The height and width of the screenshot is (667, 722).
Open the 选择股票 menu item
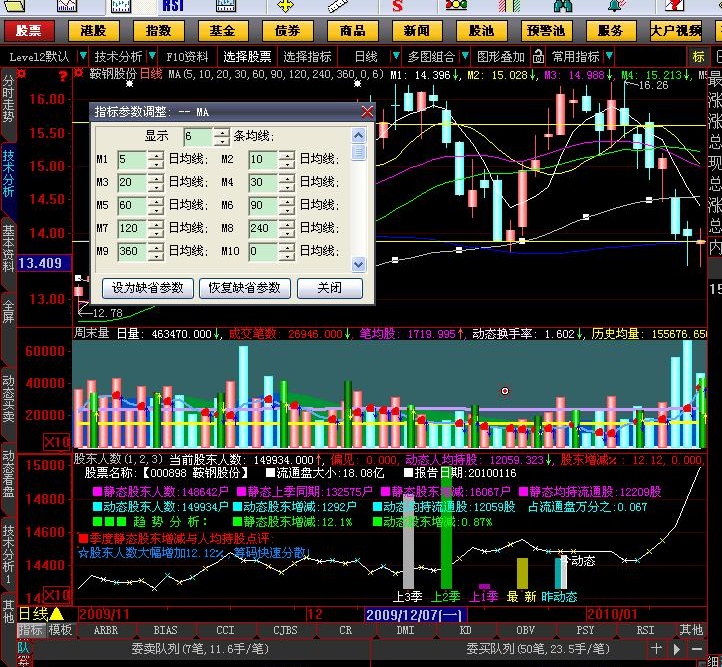[x=247, y=57]
